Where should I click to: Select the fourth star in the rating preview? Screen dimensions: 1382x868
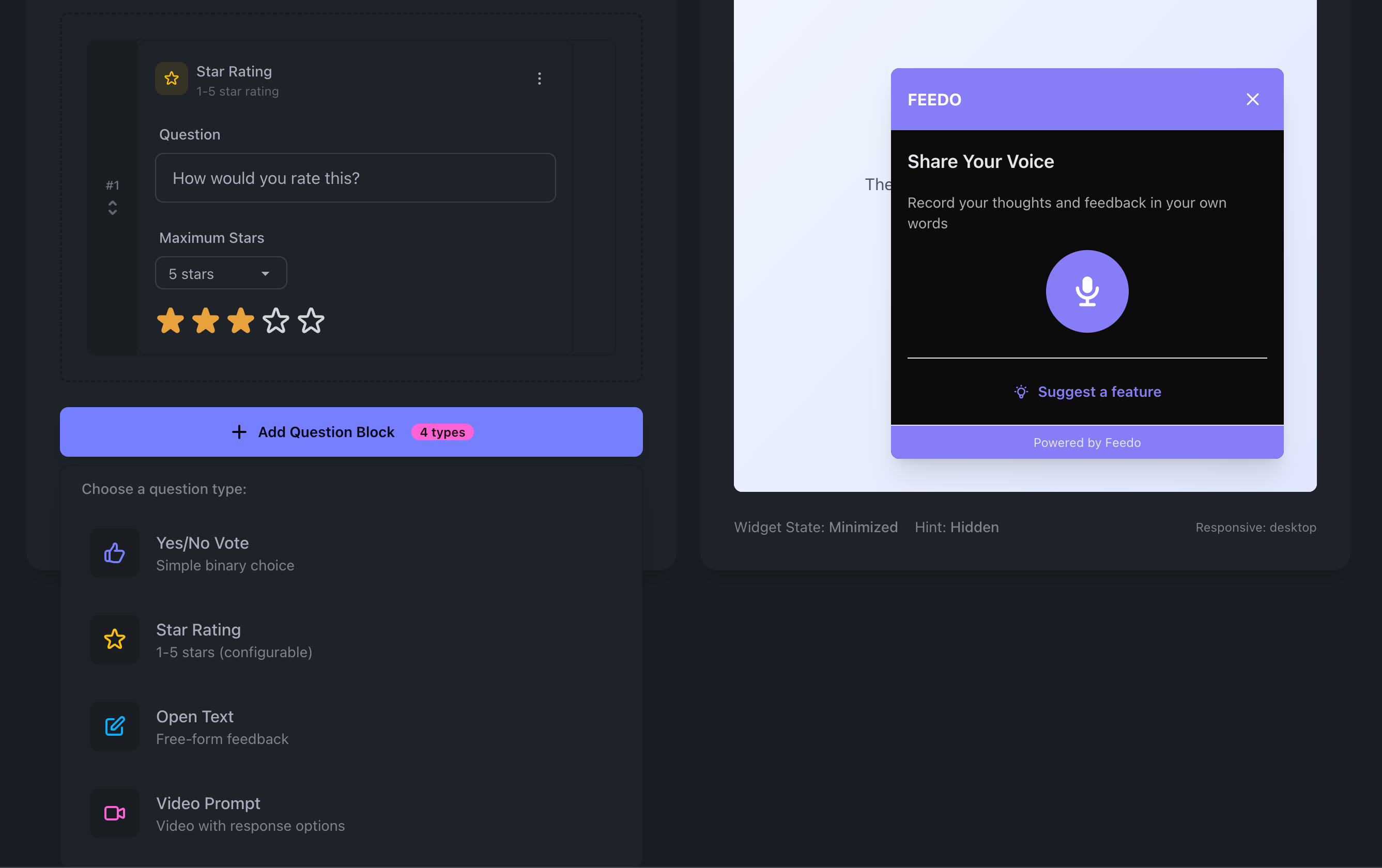tap(276, 321)
